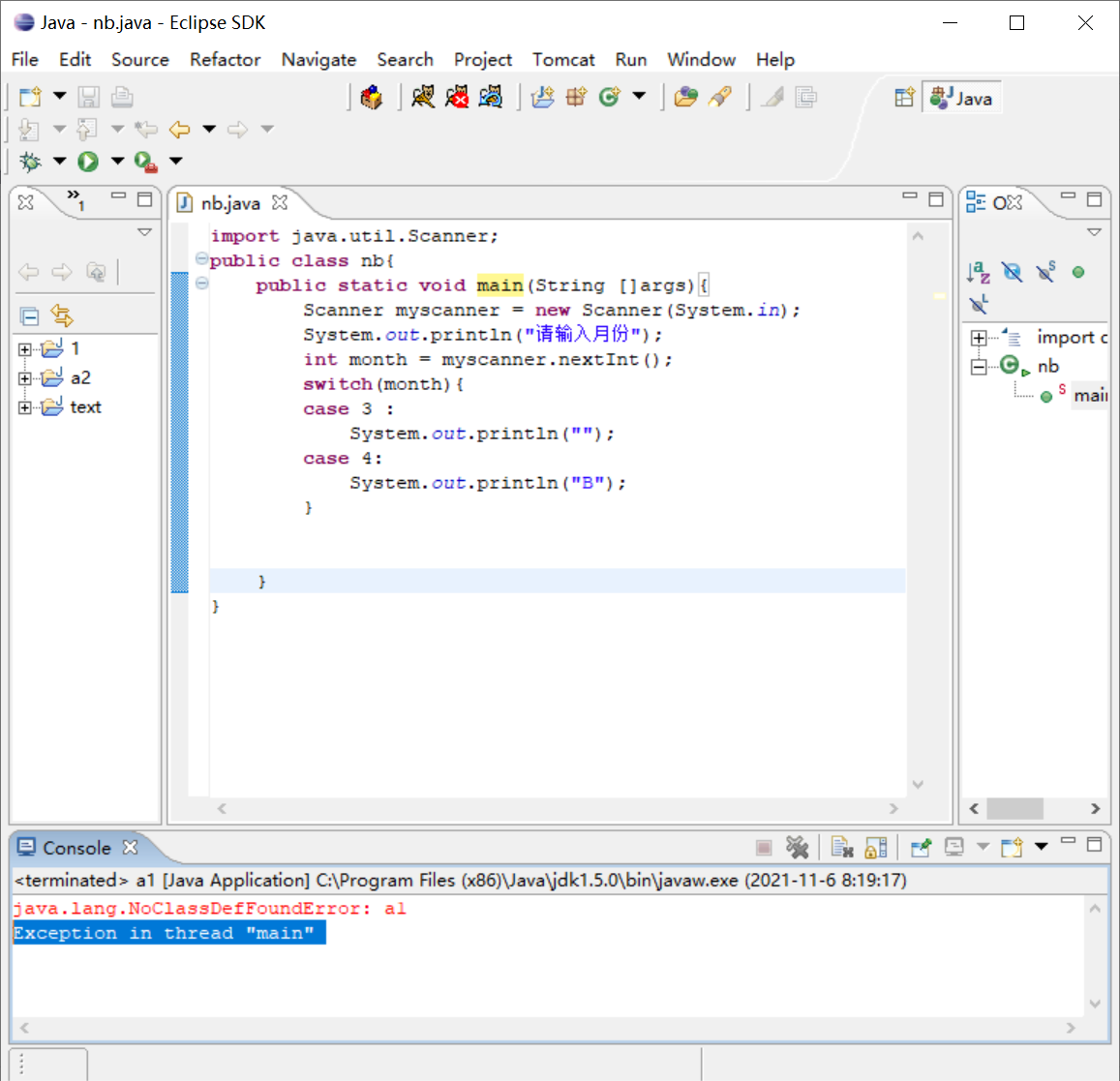The width and height of the screenshot is (1120, 1081).
Task: Open the Refactor menu
Action: (225, 59)
